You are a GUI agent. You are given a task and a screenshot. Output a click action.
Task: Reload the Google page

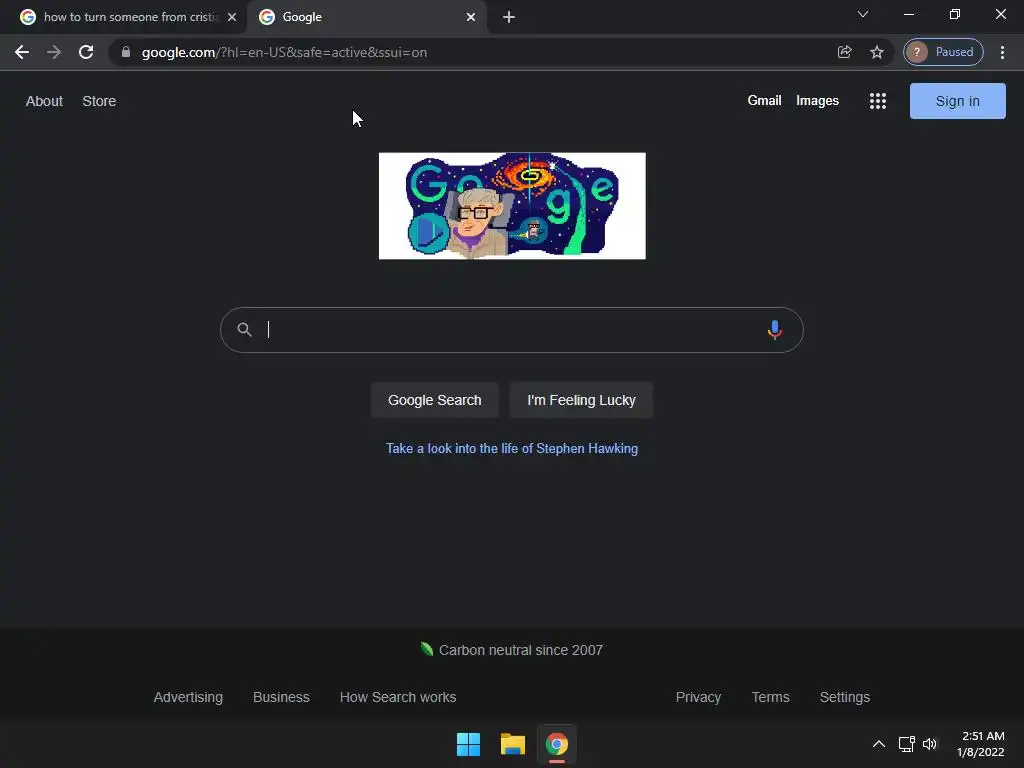click(x=86, y=52)
